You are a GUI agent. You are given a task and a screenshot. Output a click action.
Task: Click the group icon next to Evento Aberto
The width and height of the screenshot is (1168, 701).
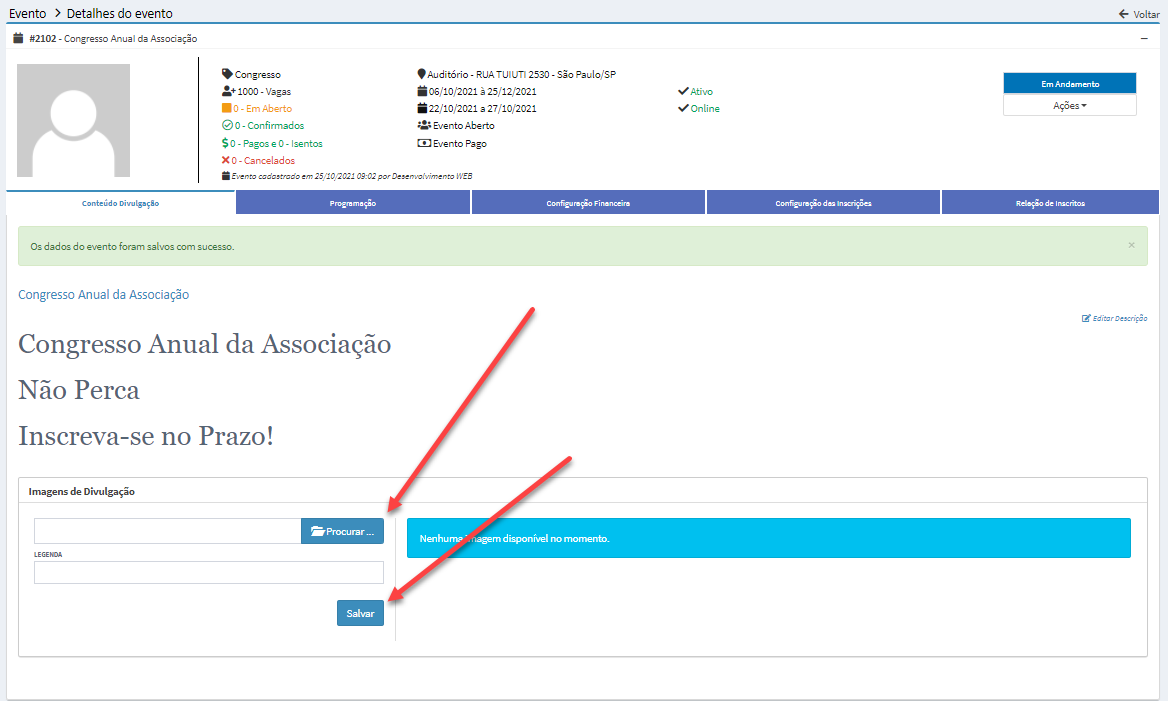(x=422, y=125)
